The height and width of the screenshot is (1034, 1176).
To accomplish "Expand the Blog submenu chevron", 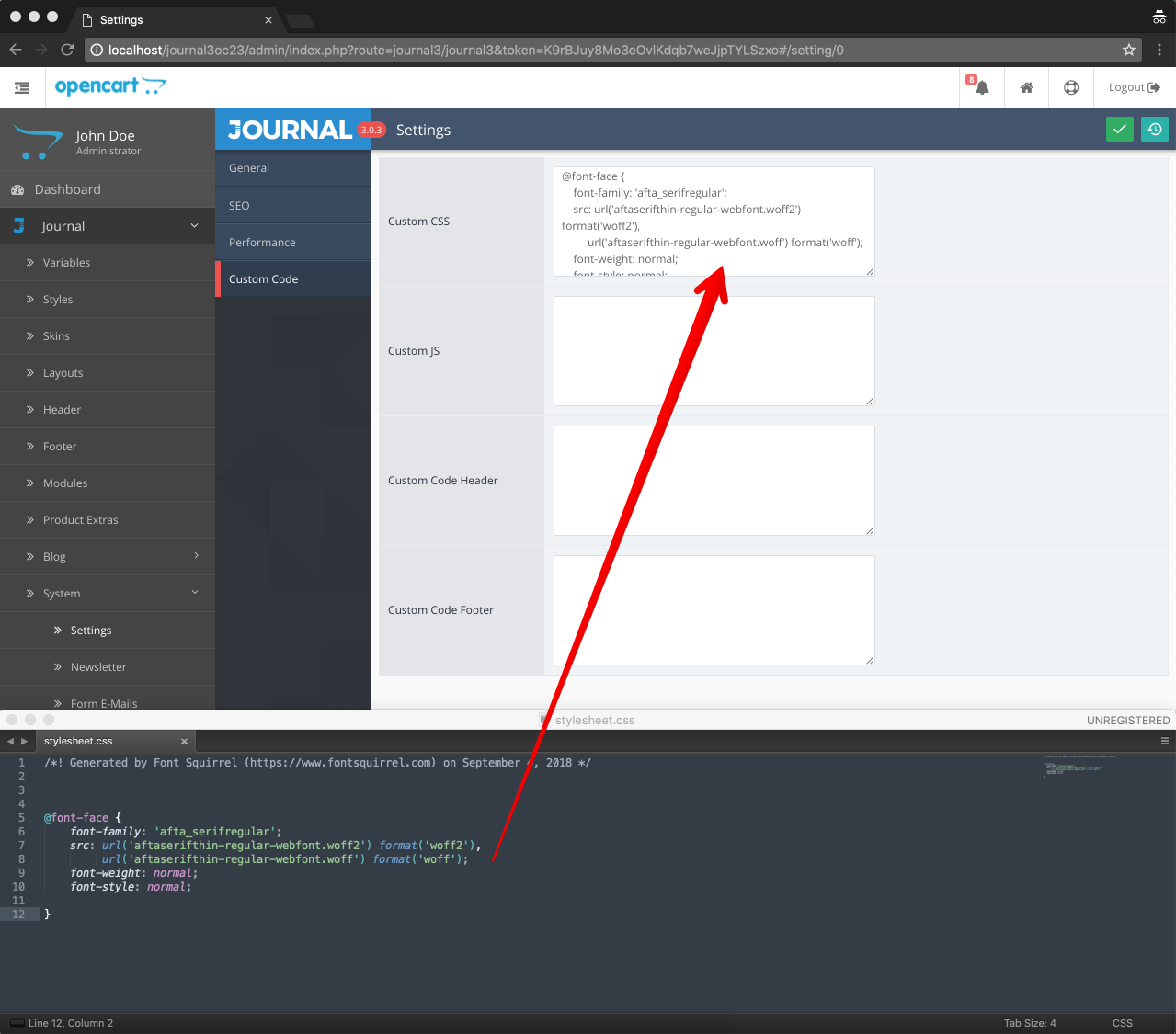I will point(196,556).
